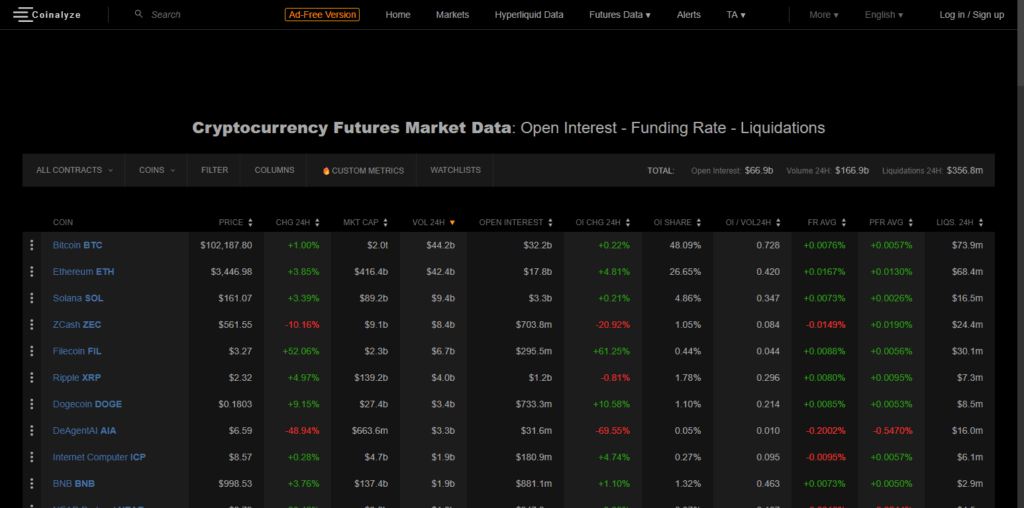Viewport: 1024px width, 508px height.
Task: Open the ZCash ZEC coin link
Action: (x=77, y=325)
